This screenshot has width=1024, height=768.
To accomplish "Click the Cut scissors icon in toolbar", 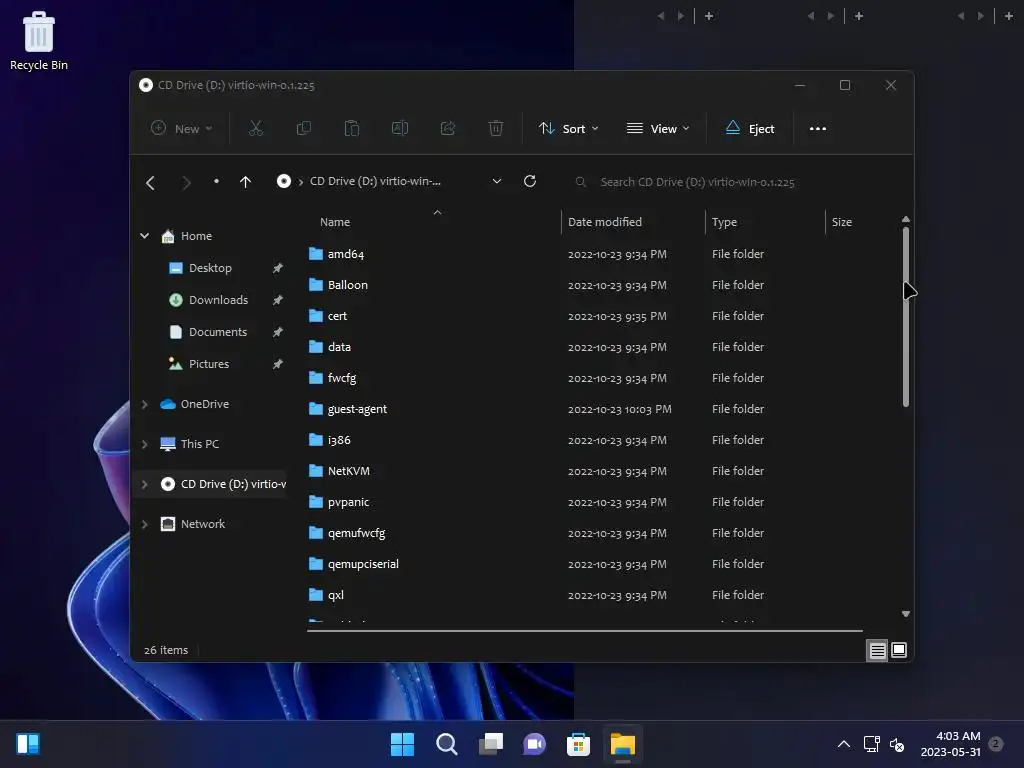I will [x=256, y=129].
